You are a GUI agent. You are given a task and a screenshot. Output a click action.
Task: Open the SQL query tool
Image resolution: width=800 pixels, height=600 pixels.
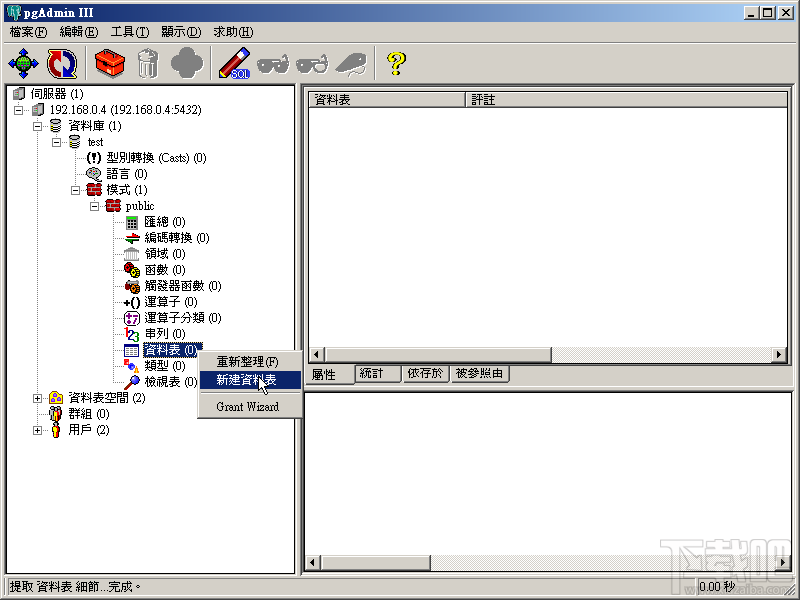[x=233, y=62]
